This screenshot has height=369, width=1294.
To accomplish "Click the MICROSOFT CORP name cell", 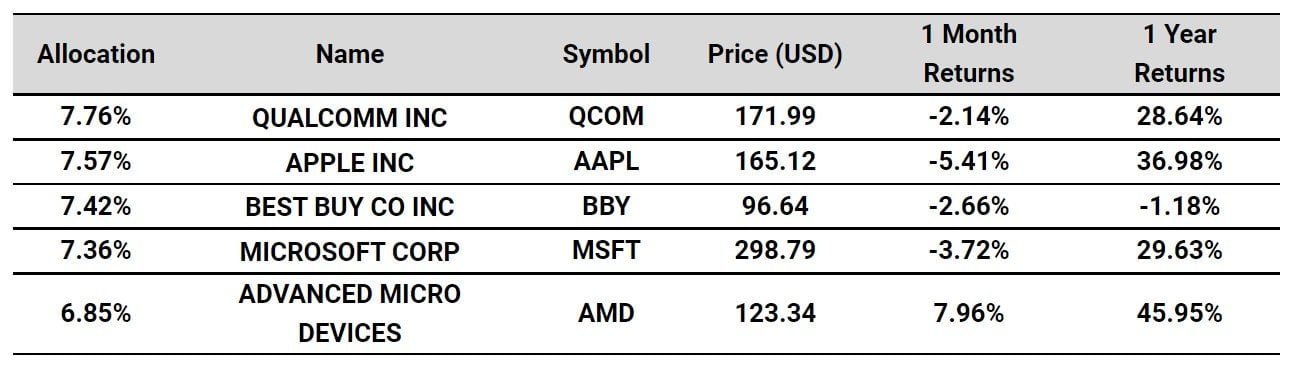I will click(350, 252).
